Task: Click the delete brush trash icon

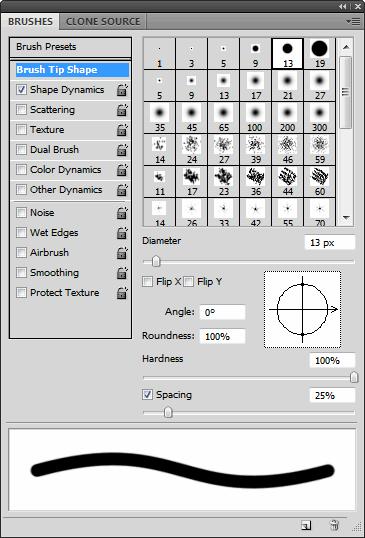Action: [x=334, y=525]
